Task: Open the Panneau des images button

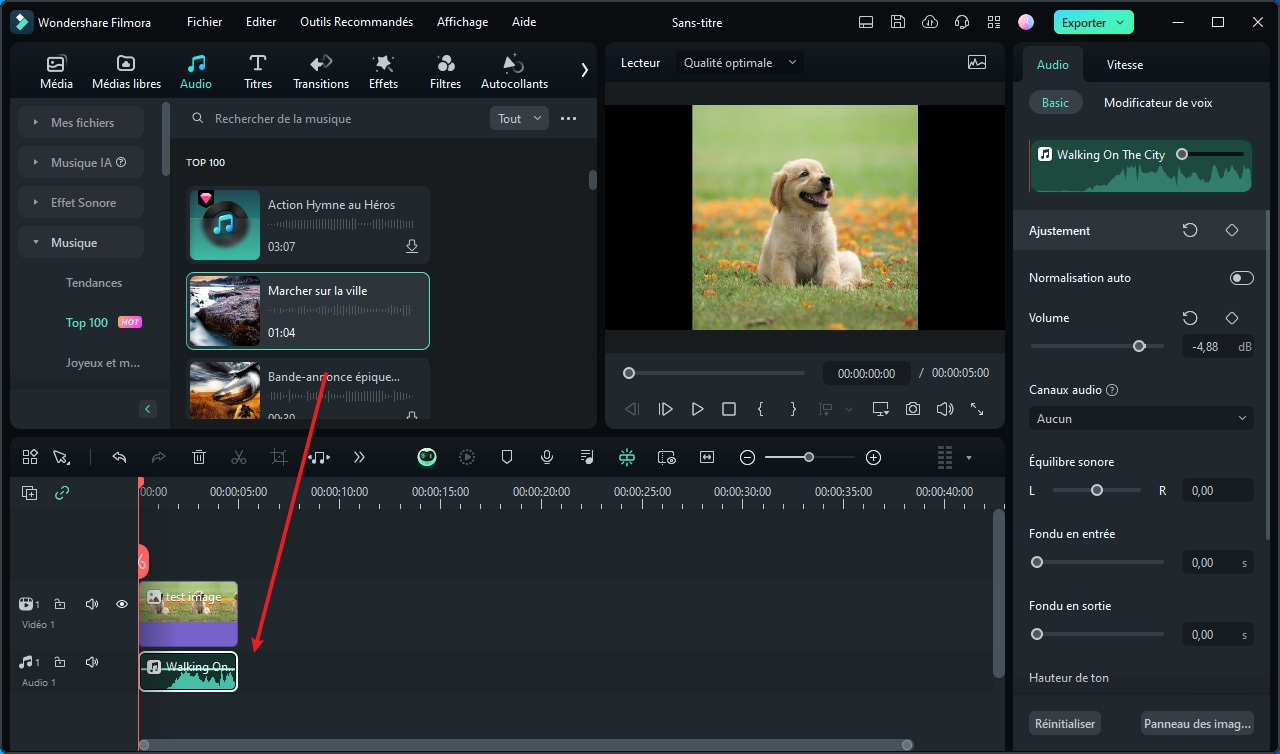Action: click(1198, 724)
